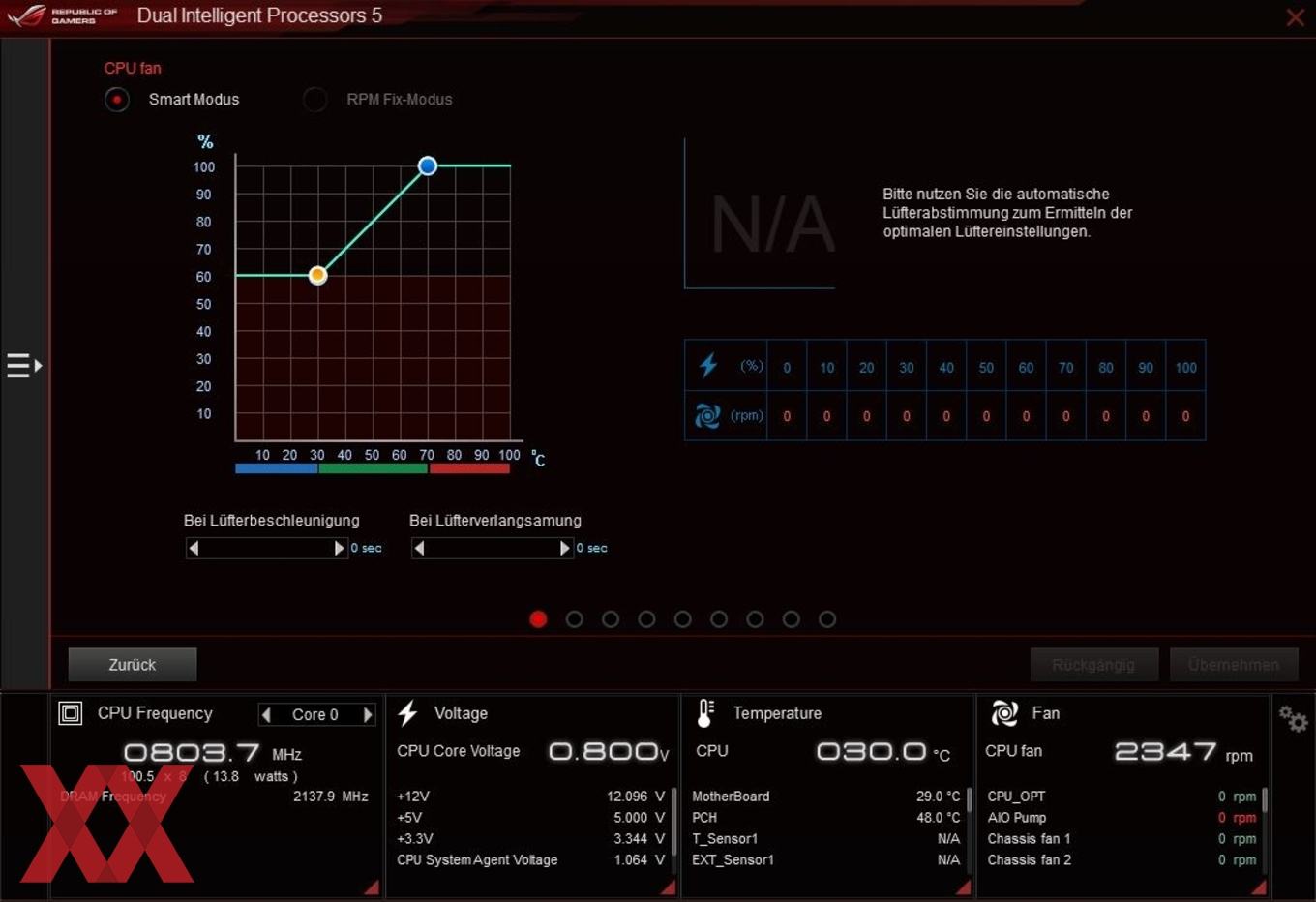Go to seventh fan page dot

pyautogui.click(x=756, y=619)
